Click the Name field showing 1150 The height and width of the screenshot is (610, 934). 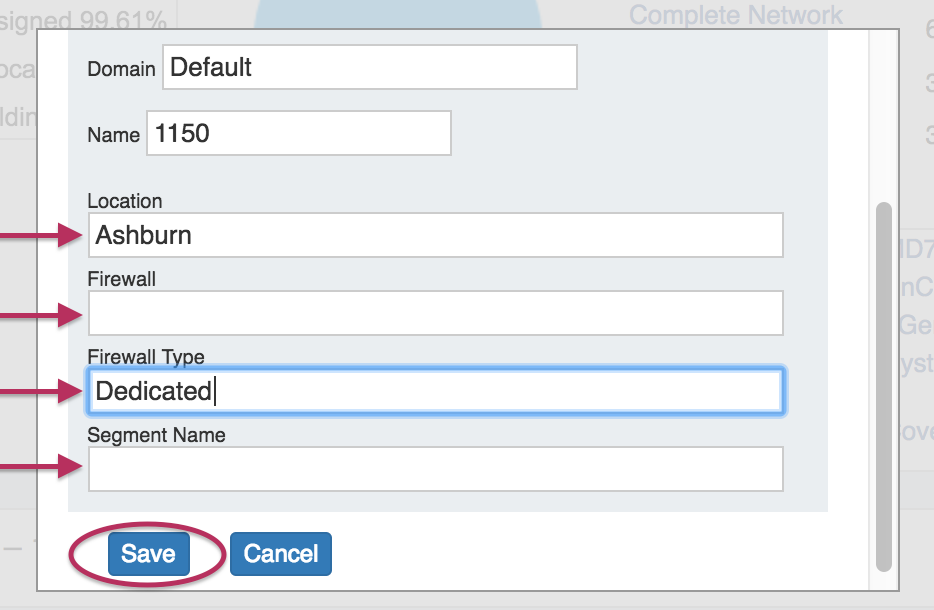tap(298, 133)
